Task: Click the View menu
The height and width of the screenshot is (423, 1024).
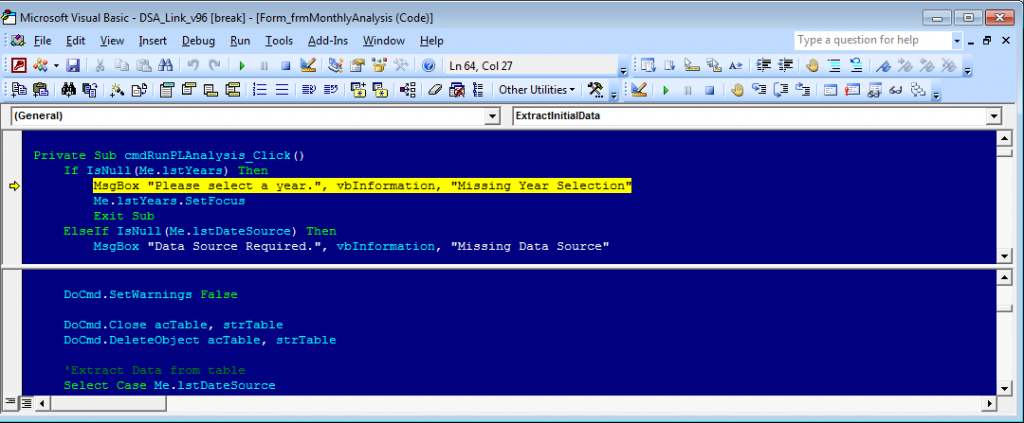Action: [x=112, y=40]
